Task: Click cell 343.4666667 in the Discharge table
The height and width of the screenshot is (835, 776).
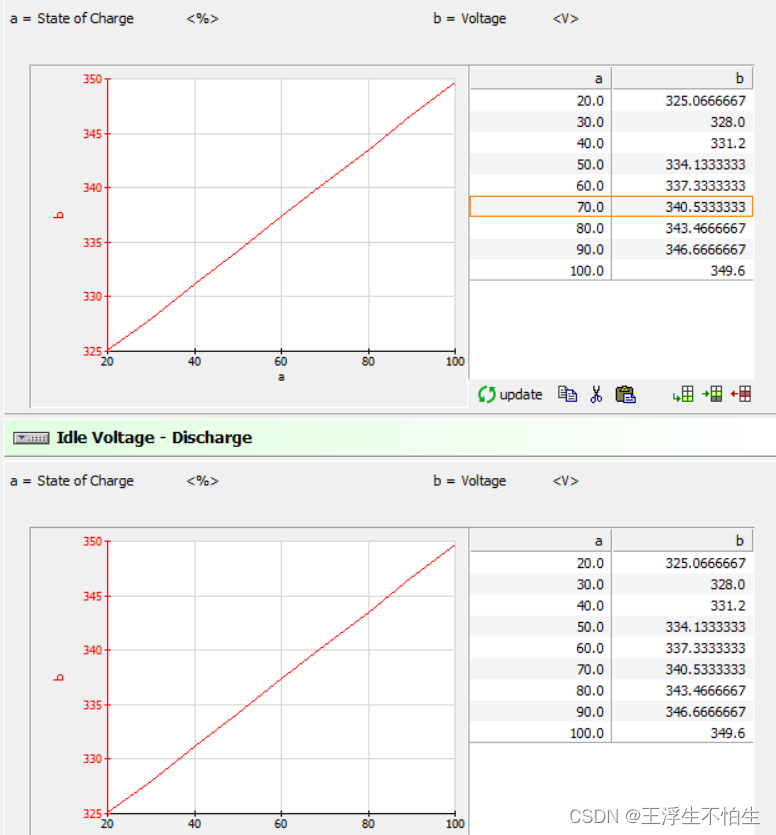Action: 682,691
